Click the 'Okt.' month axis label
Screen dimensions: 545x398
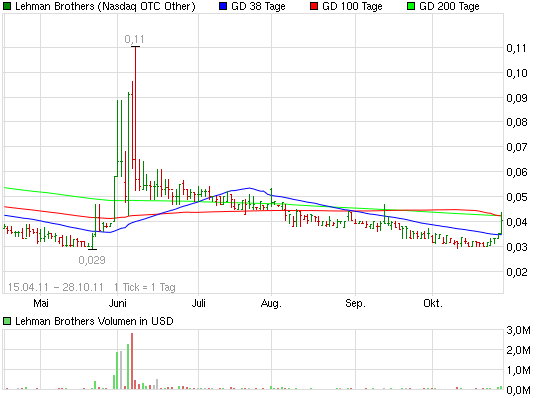(433, 303)
